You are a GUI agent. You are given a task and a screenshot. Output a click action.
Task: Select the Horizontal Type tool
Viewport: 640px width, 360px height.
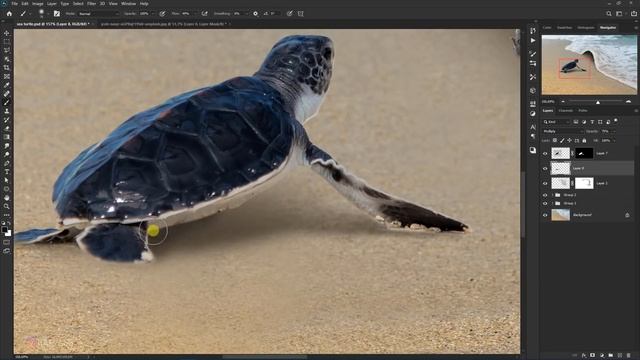tap(7, 171)
